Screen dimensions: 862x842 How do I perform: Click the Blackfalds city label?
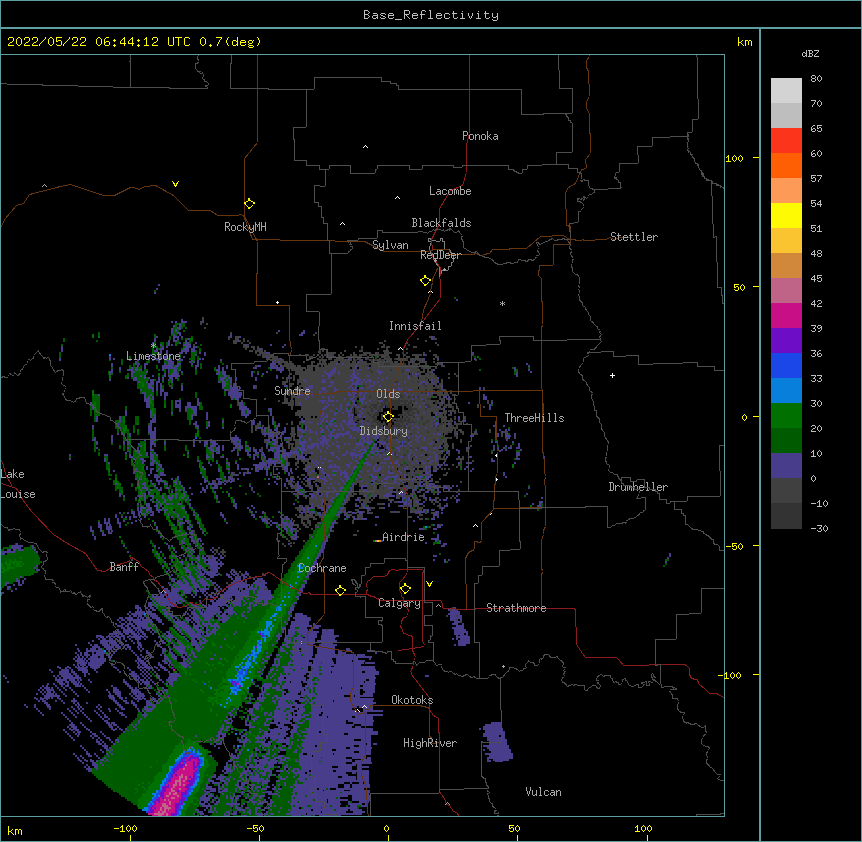coord(441,223)
